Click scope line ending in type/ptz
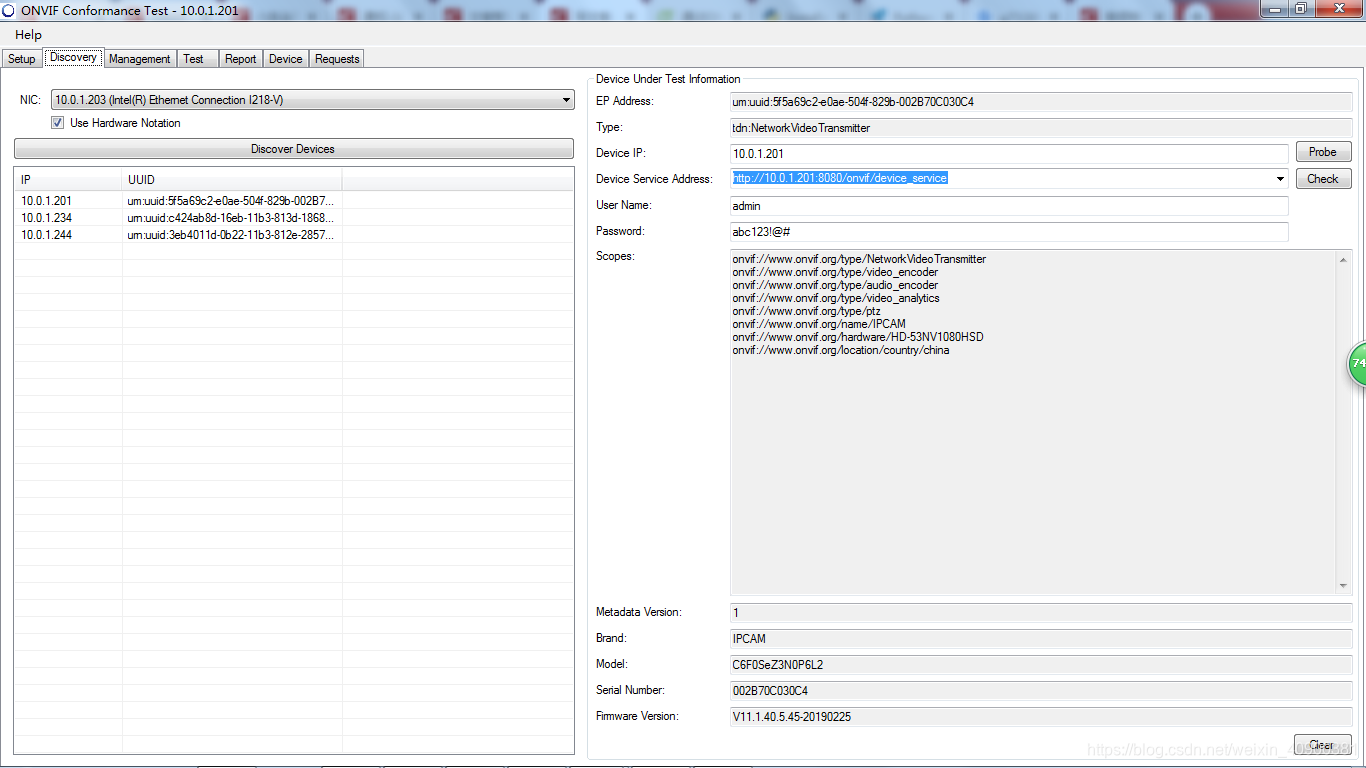 coord(806,311)
